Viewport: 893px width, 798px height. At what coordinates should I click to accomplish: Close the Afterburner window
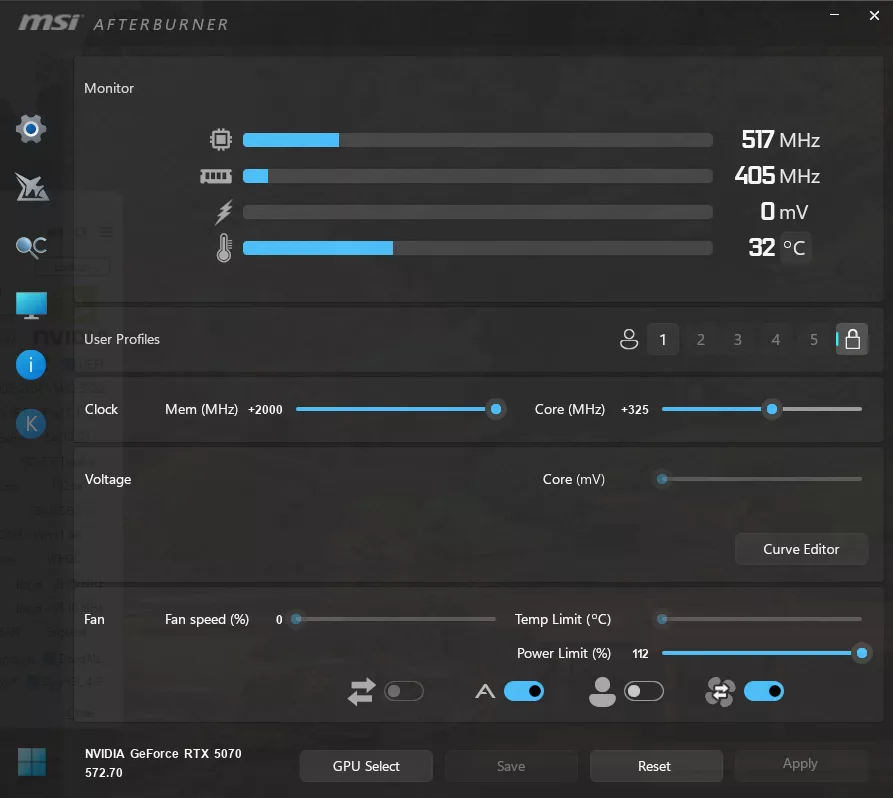874,15
